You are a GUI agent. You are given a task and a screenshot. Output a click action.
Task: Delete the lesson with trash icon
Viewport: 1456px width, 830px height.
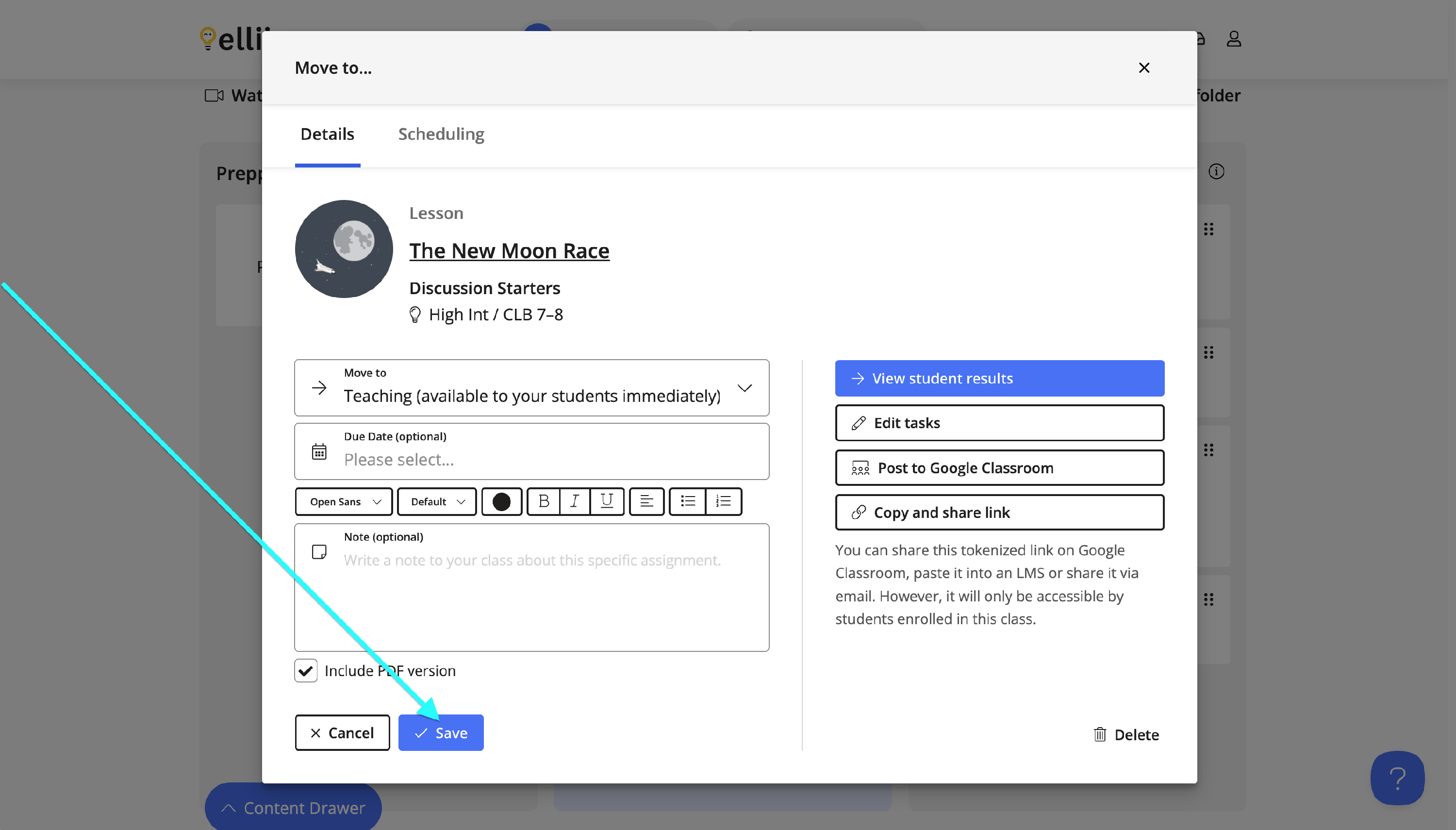tap(1125, 735)
